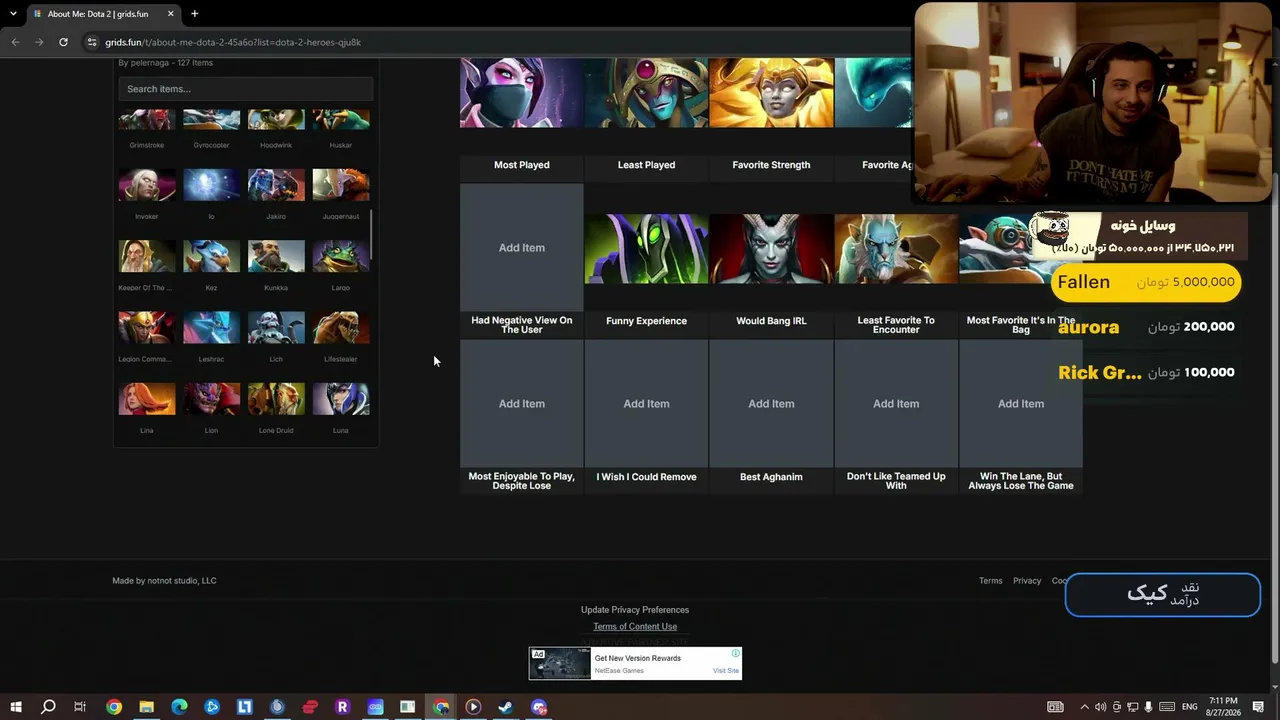Open the volume control in system tray

(1101, 707)
